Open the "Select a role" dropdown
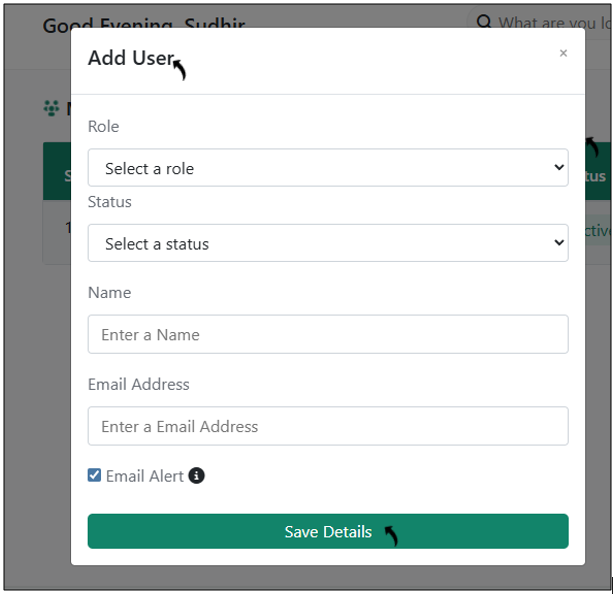613x594 pixels. coord(328,168)
